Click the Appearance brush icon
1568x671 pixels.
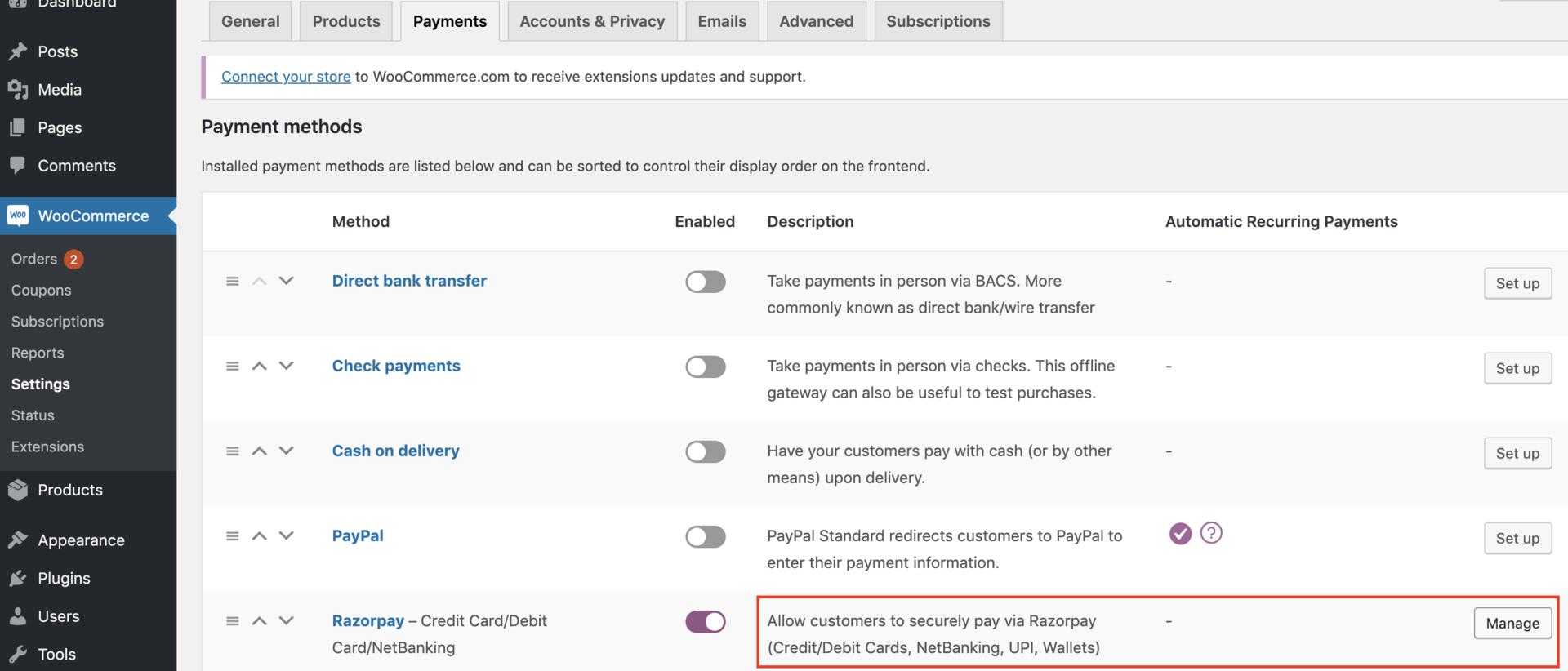[18, 540]
